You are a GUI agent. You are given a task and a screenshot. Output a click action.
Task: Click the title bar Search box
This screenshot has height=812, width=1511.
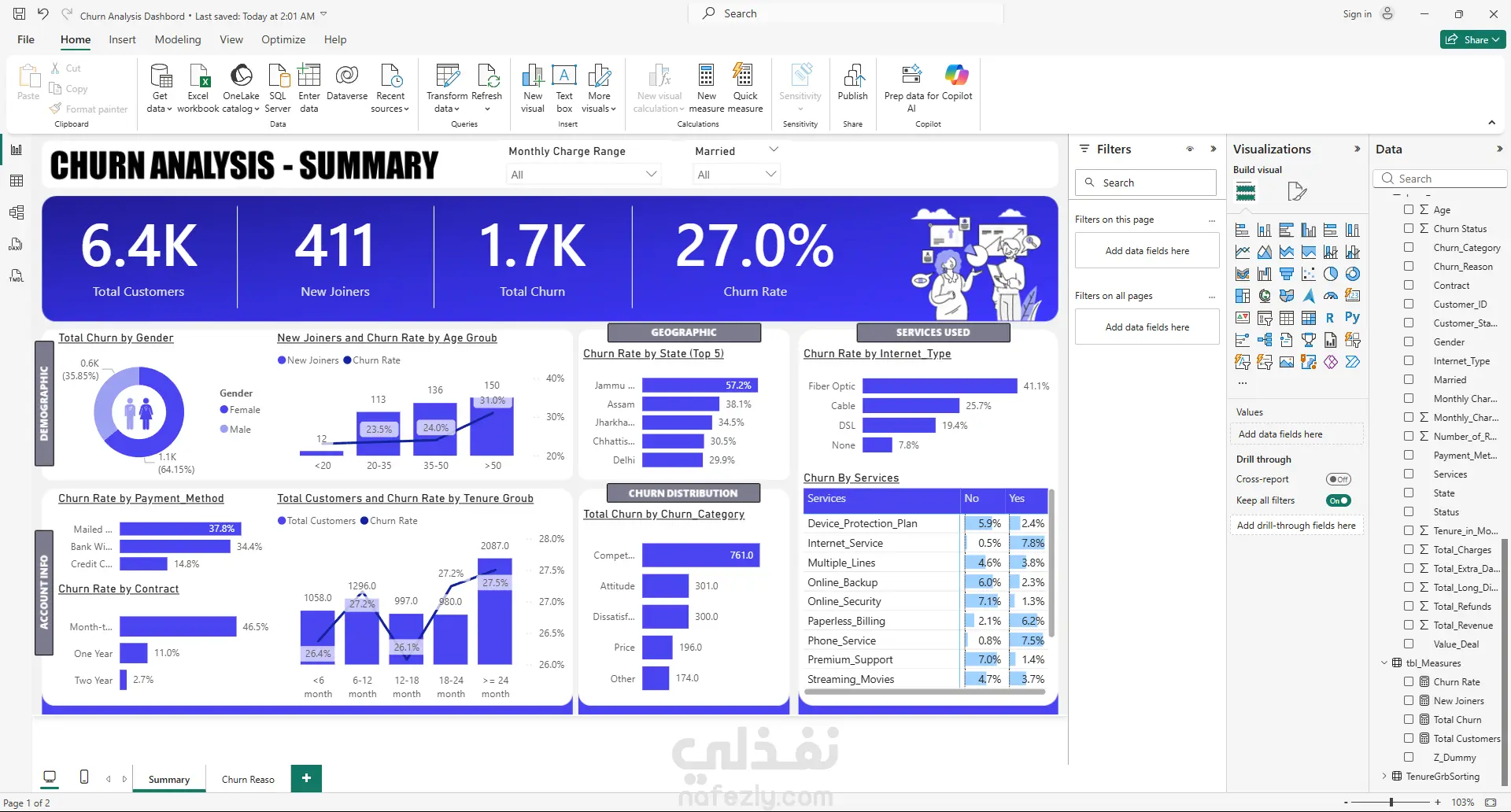click(846, 13)
